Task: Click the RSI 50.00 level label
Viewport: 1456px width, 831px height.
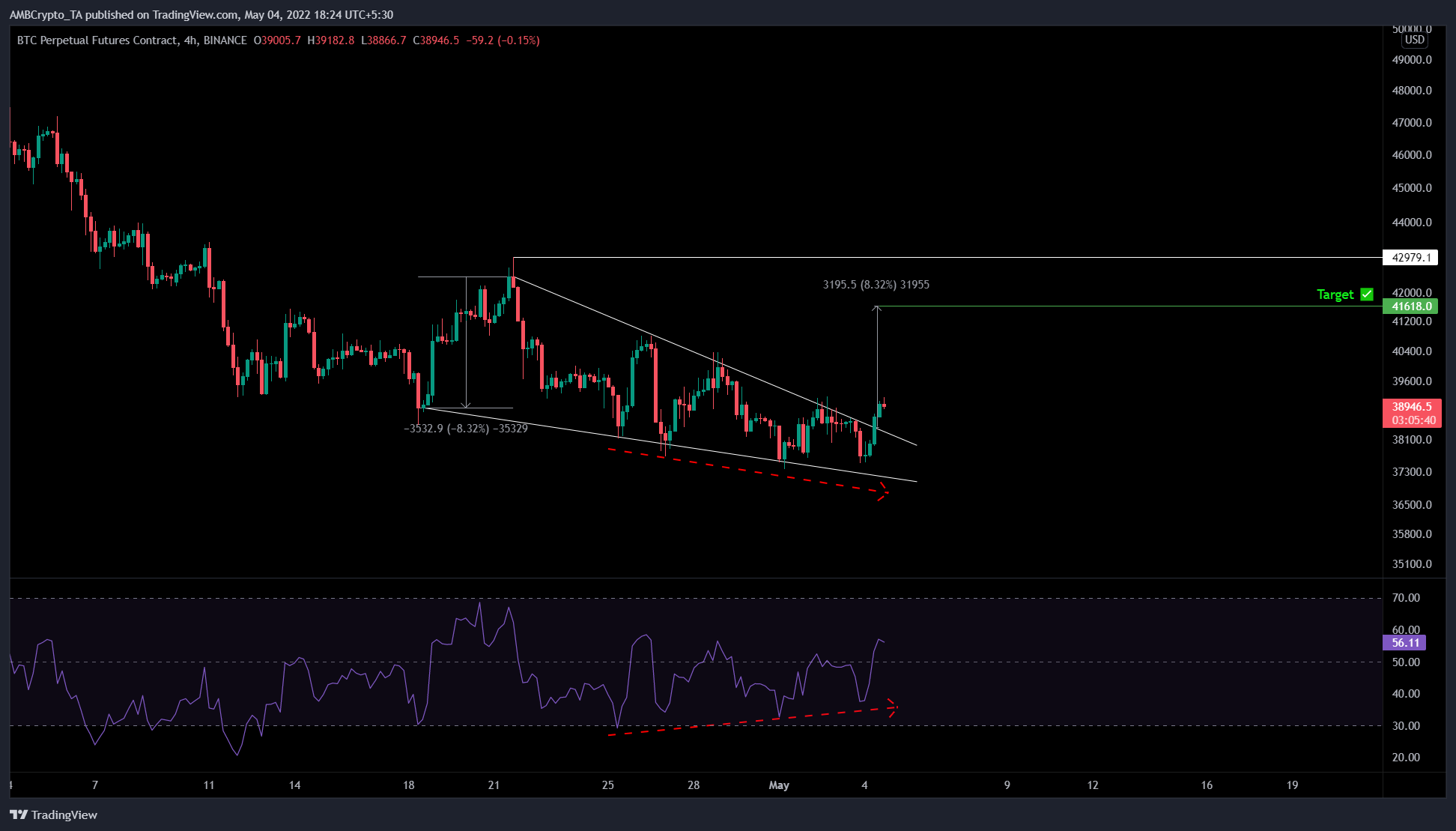Action: click(1406, 662)
